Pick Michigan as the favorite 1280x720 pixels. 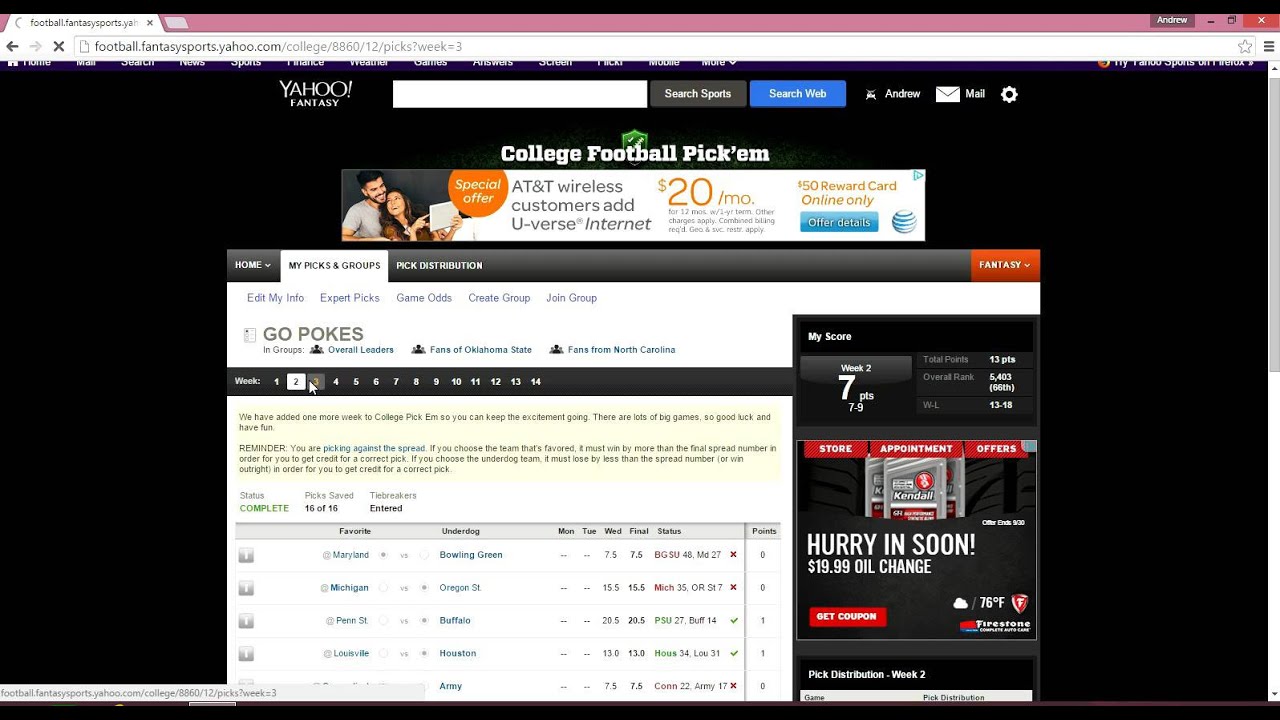(x=383, y=588)
